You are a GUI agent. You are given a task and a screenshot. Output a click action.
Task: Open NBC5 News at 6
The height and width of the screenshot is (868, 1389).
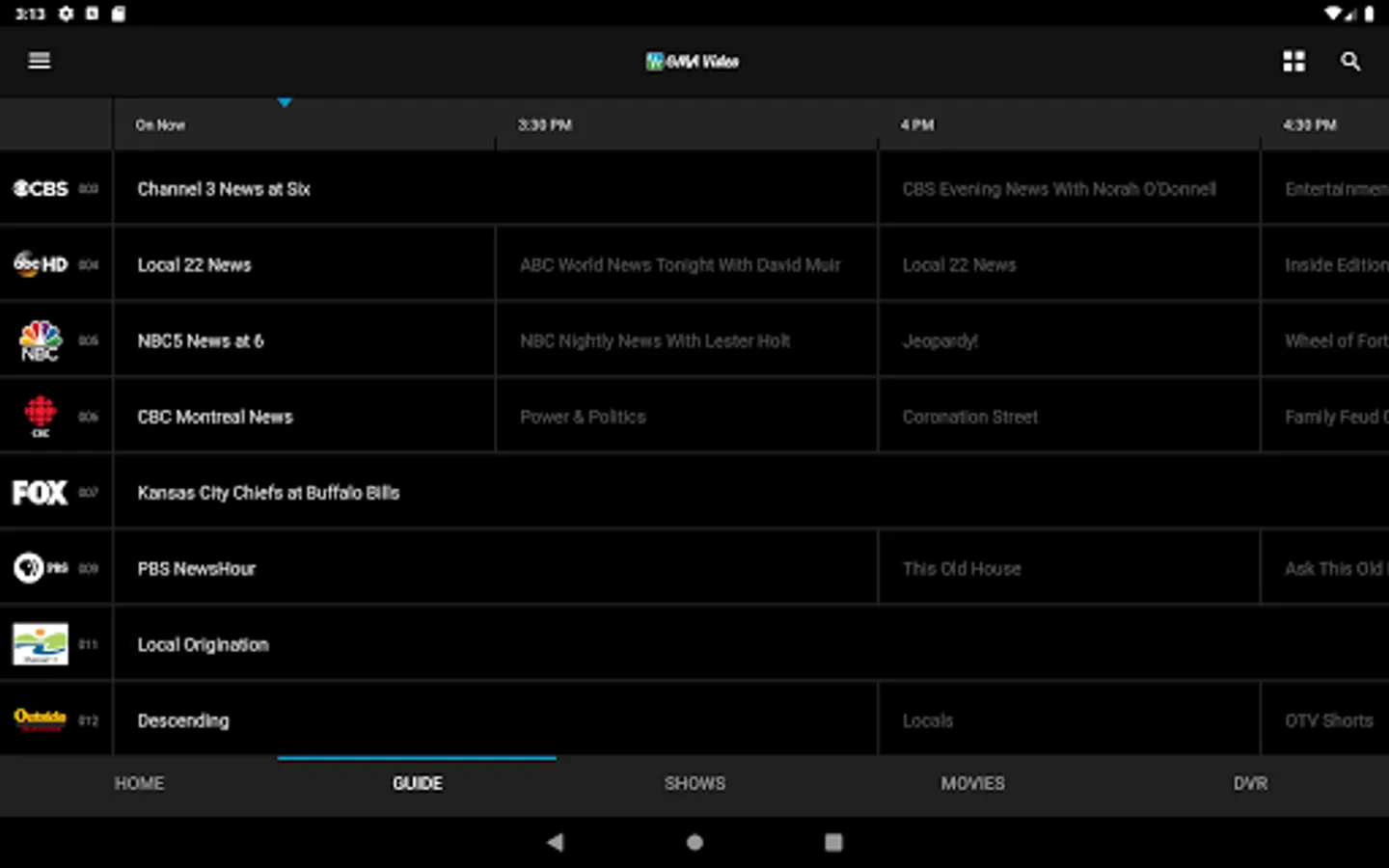(305, 340)
